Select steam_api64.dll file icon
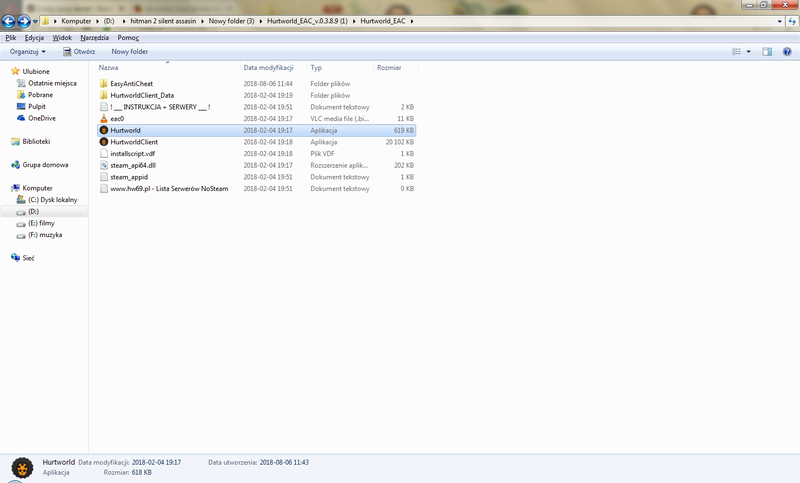This screenshot has width=800, height=483. 104,165
